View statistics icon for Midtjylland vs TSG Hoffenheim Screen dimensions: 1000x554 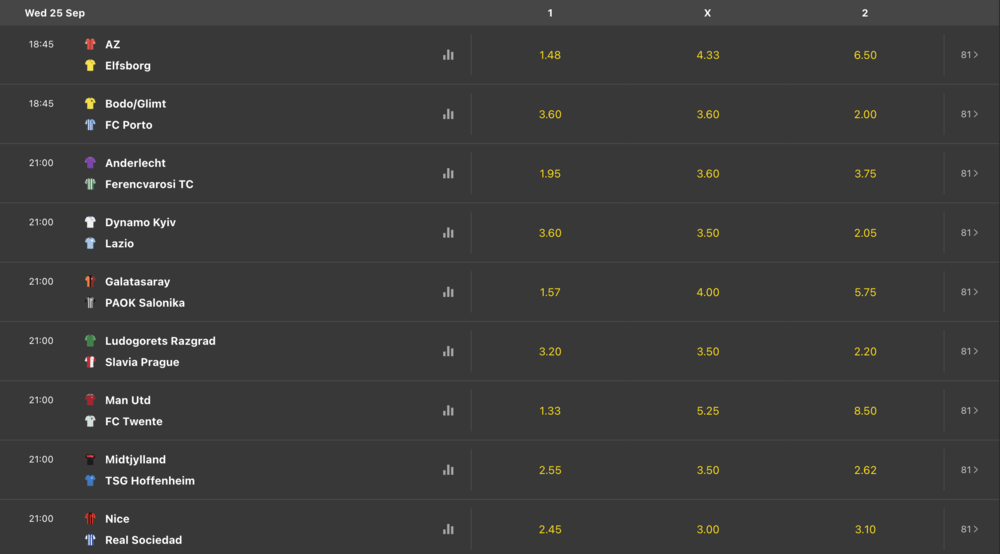click(x=448, y=470)
